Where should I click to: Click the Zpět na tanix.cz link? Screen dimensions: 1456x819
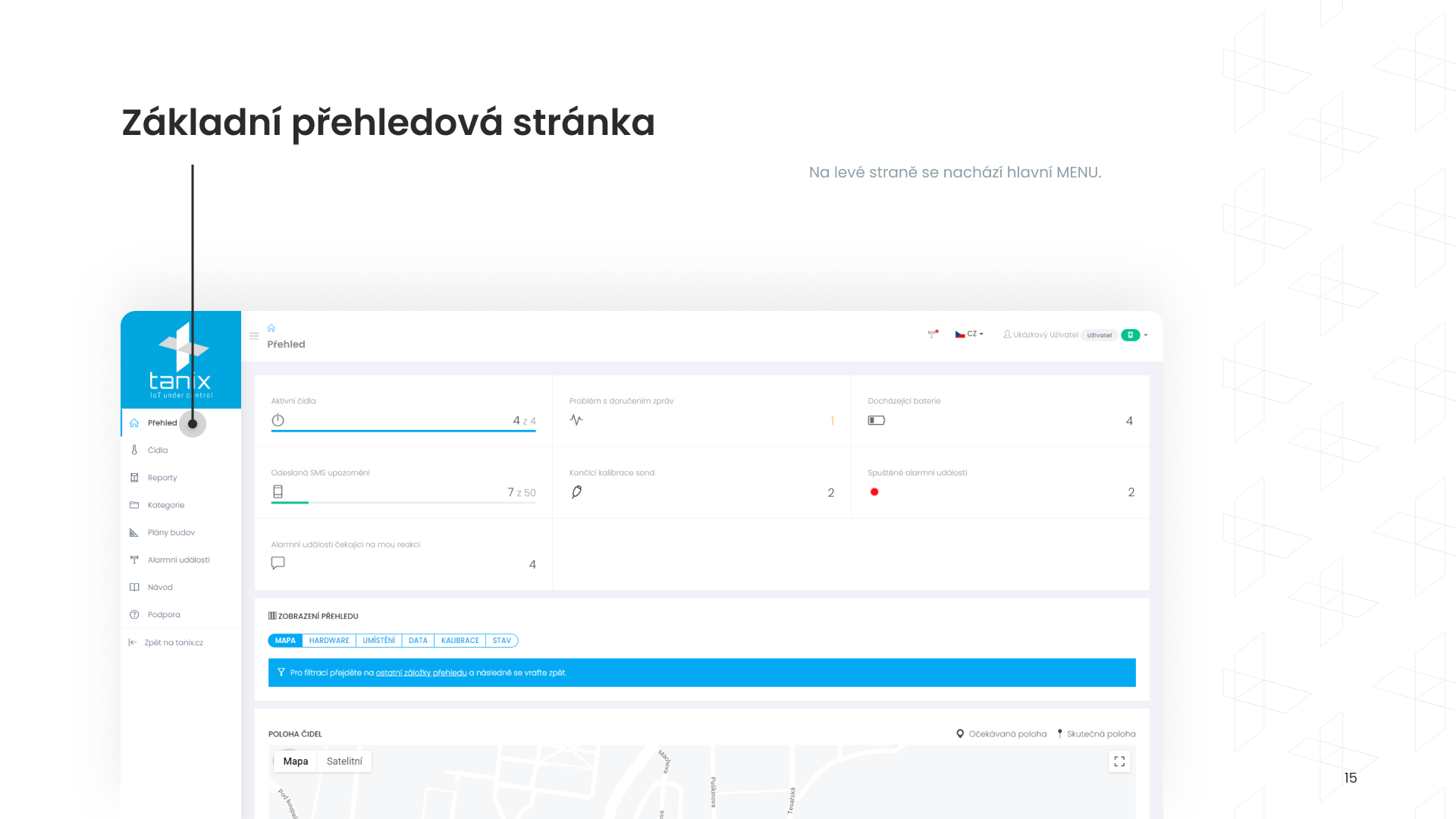click(173, 642)
